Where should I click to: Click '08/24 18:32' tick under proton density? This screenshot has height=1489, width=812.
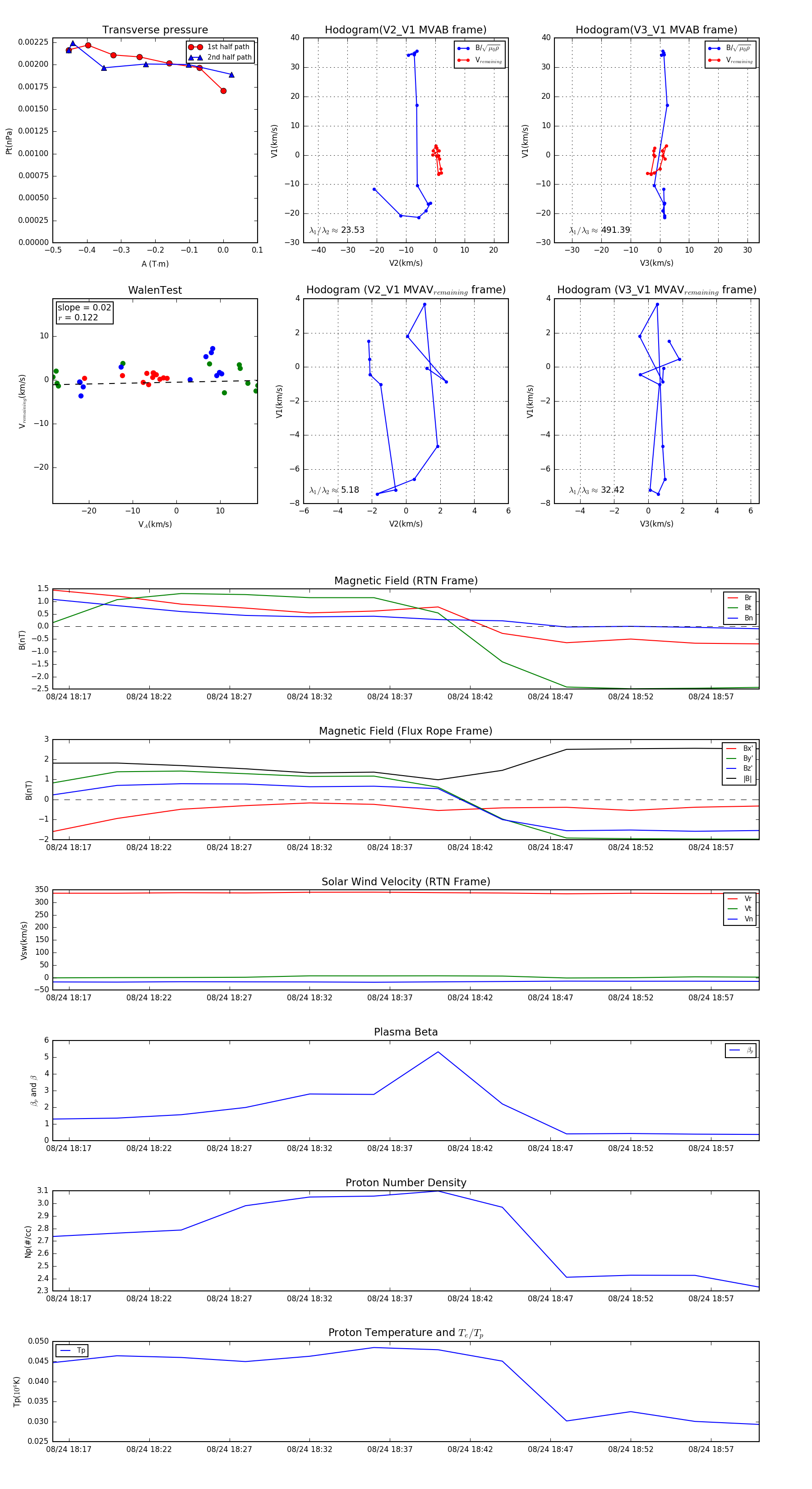click(310, 1298)
